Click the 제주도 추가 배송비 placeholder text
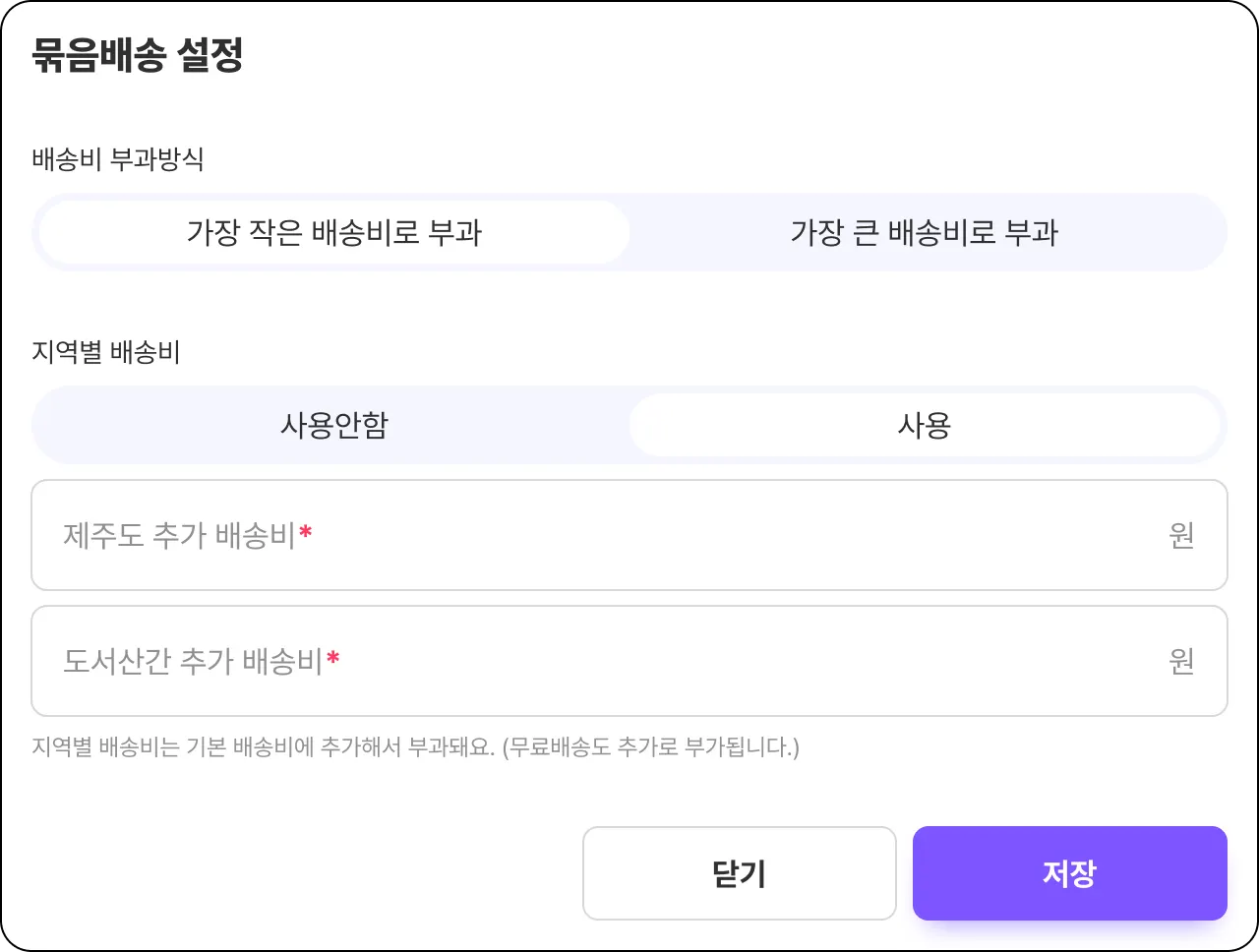This screenshot has width=1259, height=952. pyautogui.click(x=179, y=535)
